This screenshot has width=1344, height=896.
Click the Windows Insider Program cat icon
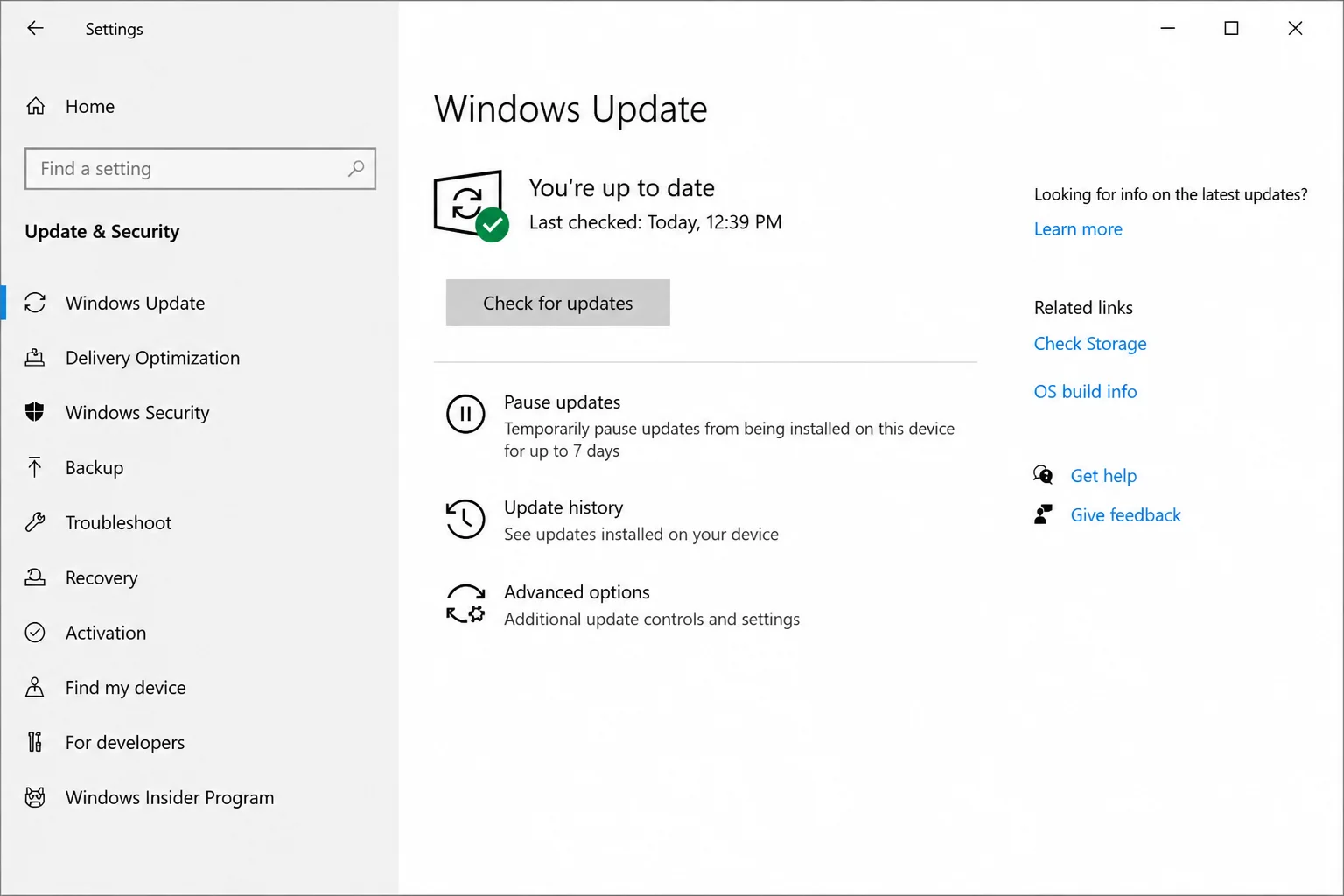pos(35,797)
